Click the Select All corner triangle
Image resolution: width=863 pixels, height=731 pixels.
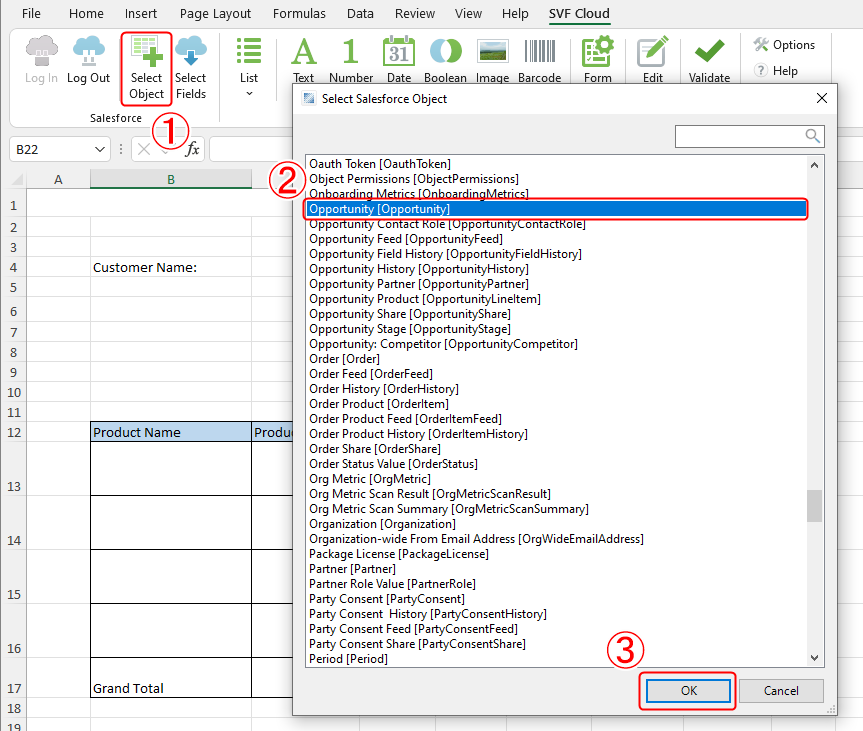pos(17,179)
